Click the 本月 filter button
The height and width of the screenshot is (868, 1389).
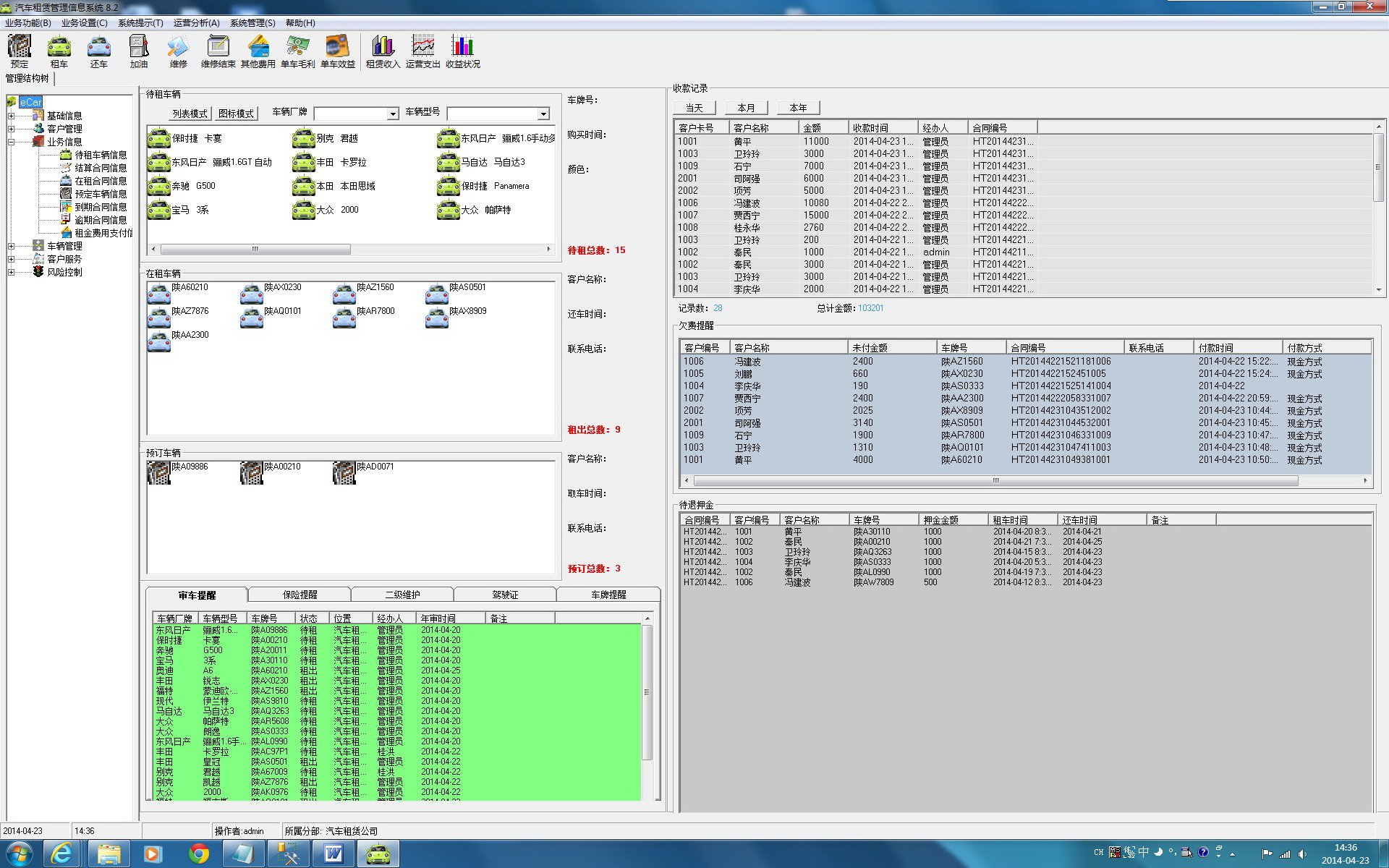coord(746,108)
